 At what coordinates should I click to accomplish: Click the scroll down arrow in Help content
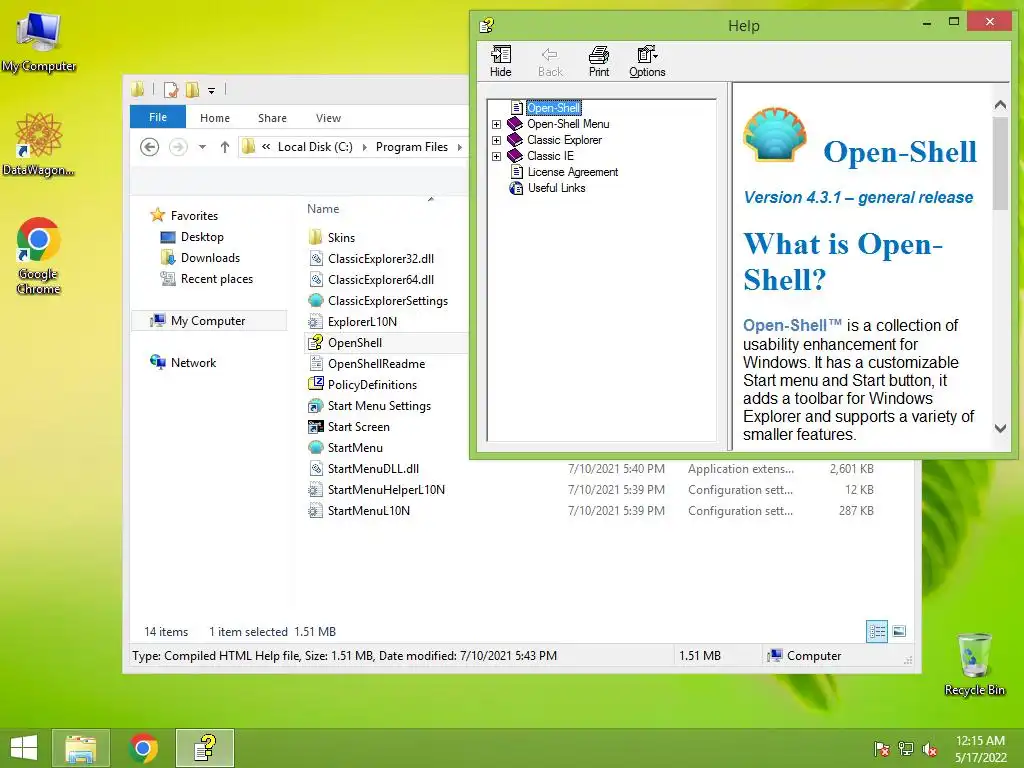[x=1000, y=428]
